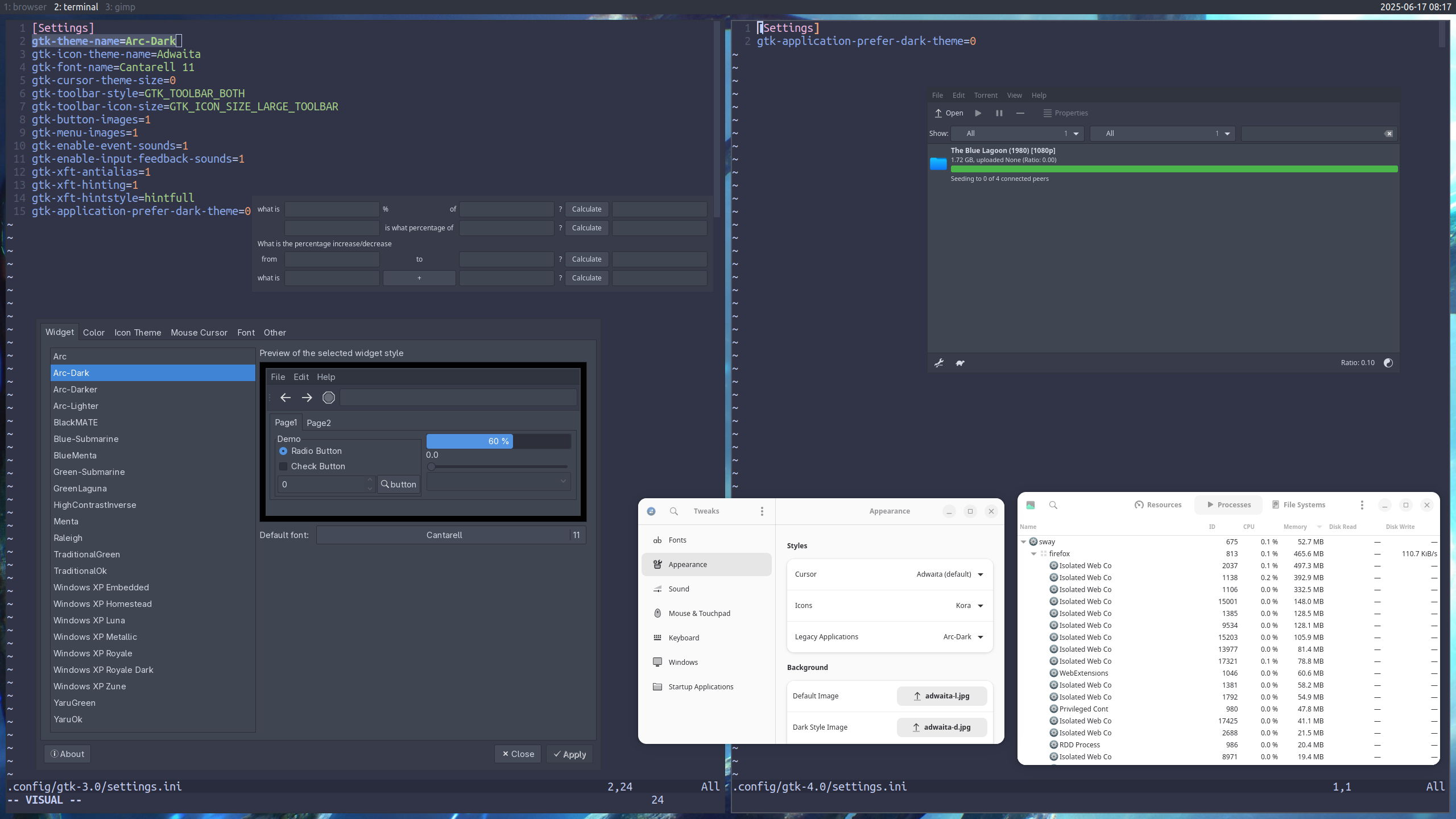Collapse the sway process tree
This screenshot has width=1456, height=819.
coord(1023,542)
